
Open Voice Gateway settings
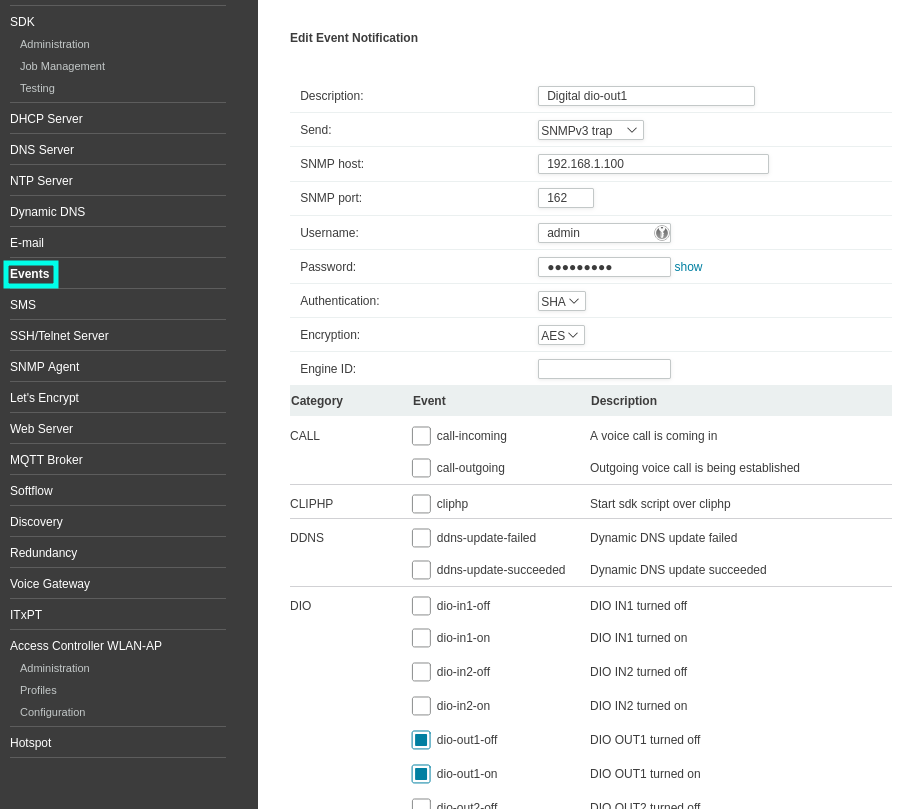pyautogui.click(x=50, y=584)
